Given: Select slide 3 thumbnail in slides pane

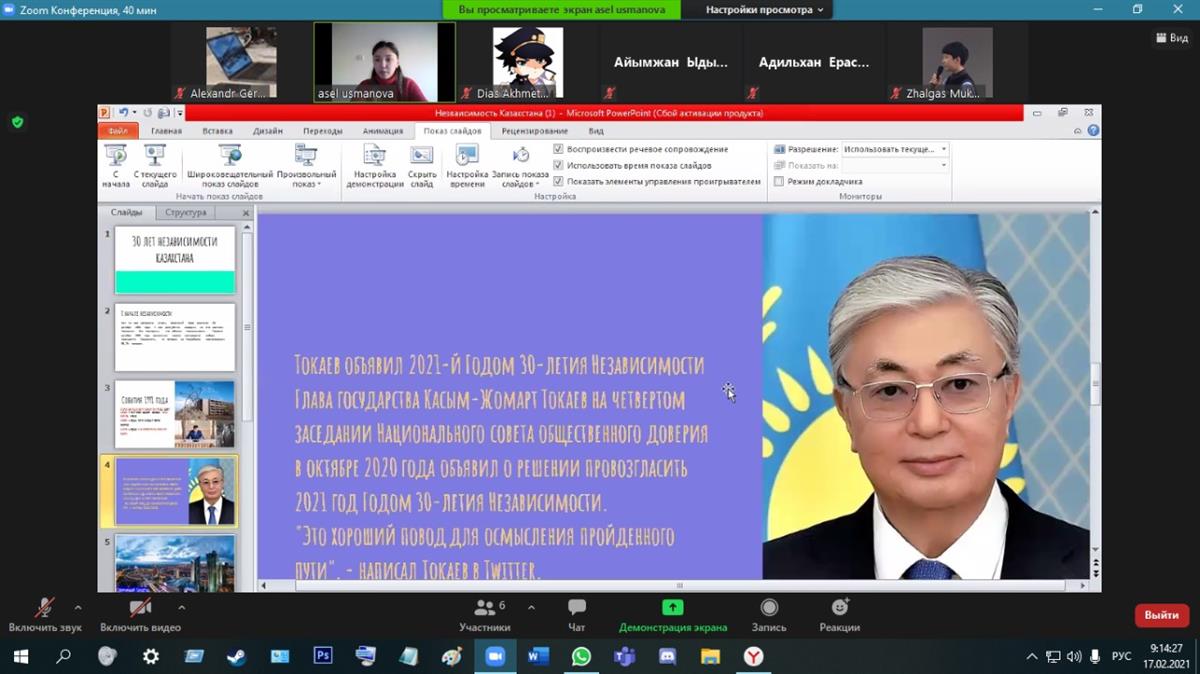Looking at the screenshot, I should point(175,414).
